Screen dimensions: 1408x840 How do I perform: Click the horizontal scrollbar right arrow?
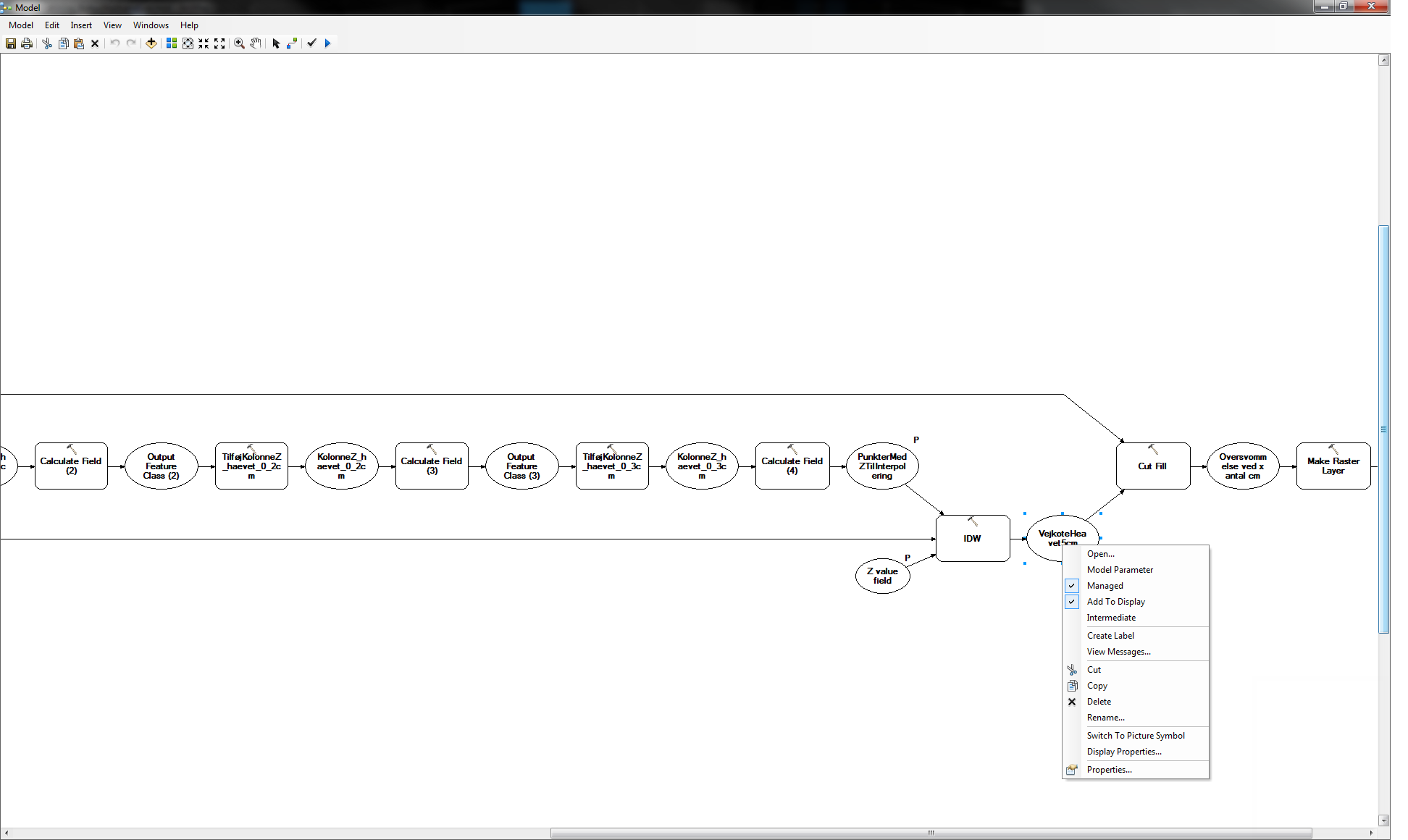pos(1371,833)
